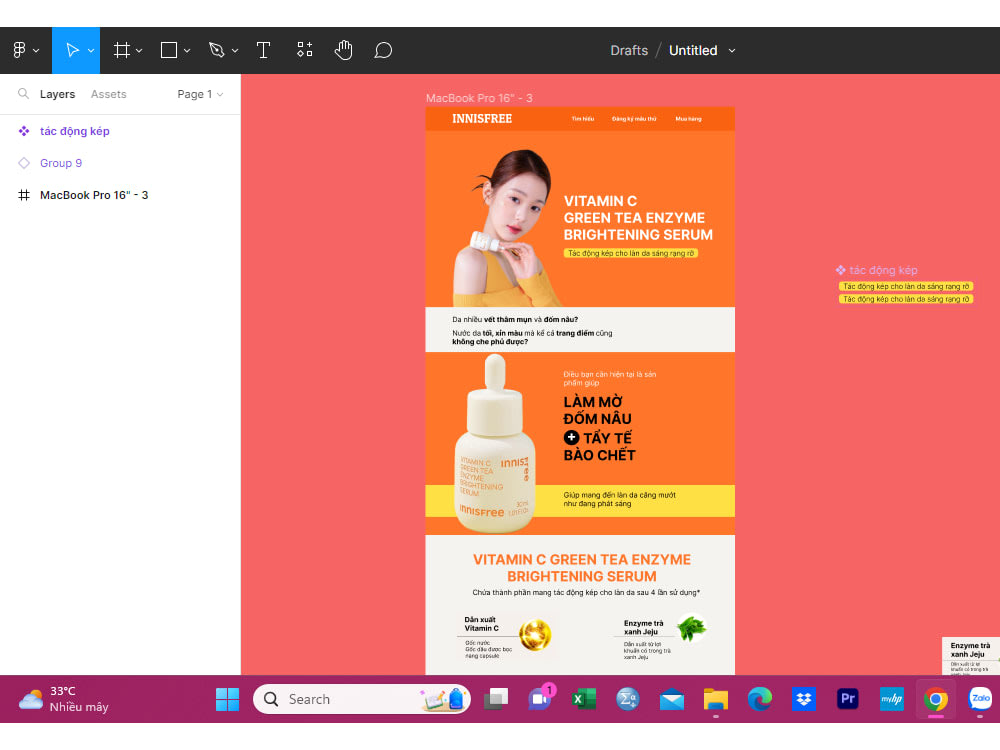Switch to the Assets tab
The height and width of the screenshot is (750, 1000).
pyautogui.click(x=108, y=93)
